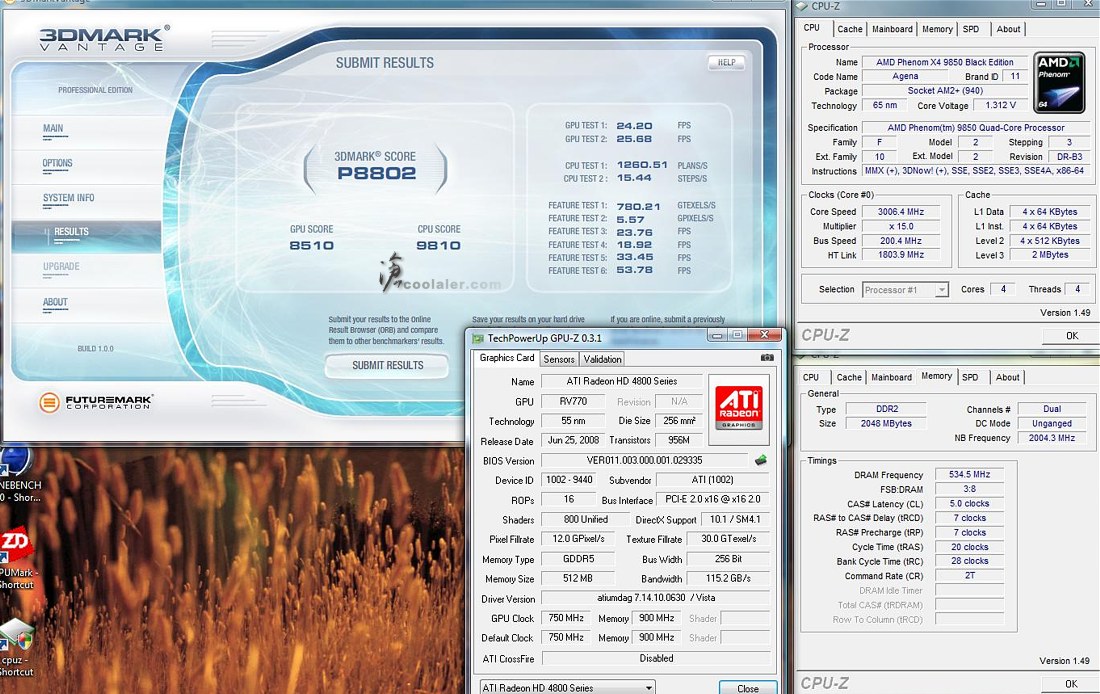Click the Driver Version field in GPU-Z

click(x=656, y=598)
